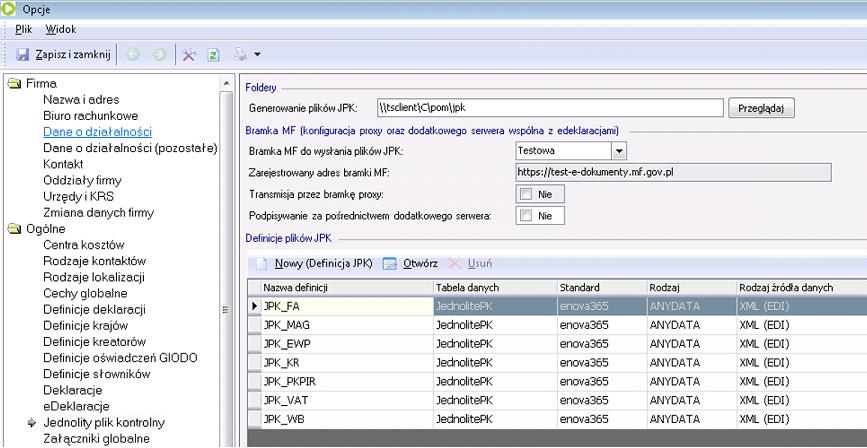Click Zapisz i zamknij button
This screenshot has height=448, width=867.
tap(64, 55)
